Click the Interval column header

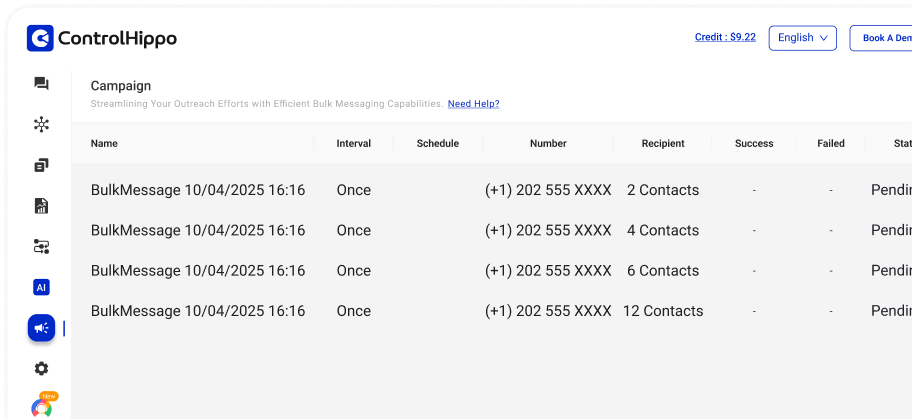coord(353,144)
